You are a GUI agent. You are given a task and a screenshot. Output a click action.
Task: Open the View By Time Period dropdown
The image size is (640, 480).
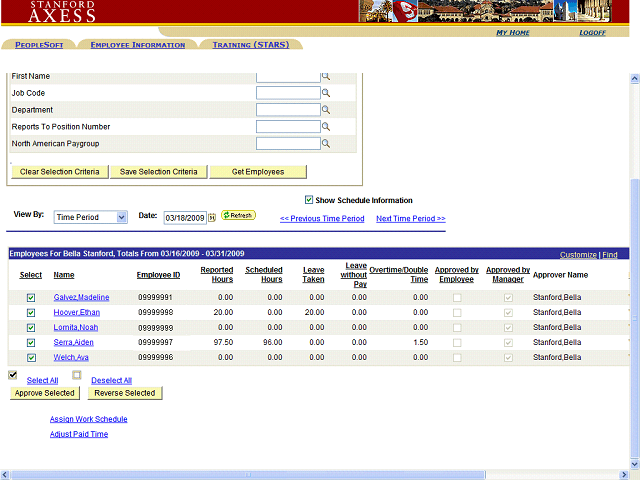[x=91, y=217]
